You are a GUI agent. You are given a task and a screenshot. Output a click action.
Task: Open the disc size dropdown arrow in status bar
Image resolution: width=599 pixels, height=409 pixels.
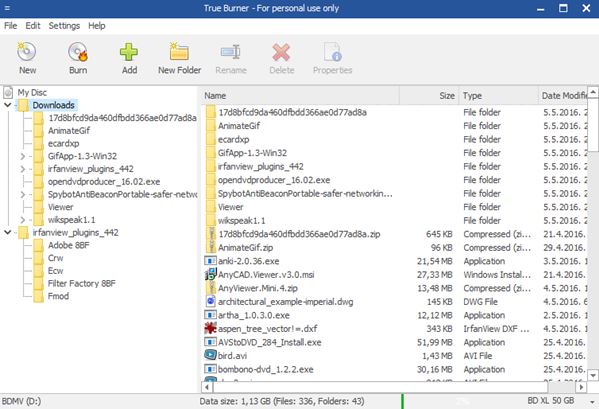(593, 402)
